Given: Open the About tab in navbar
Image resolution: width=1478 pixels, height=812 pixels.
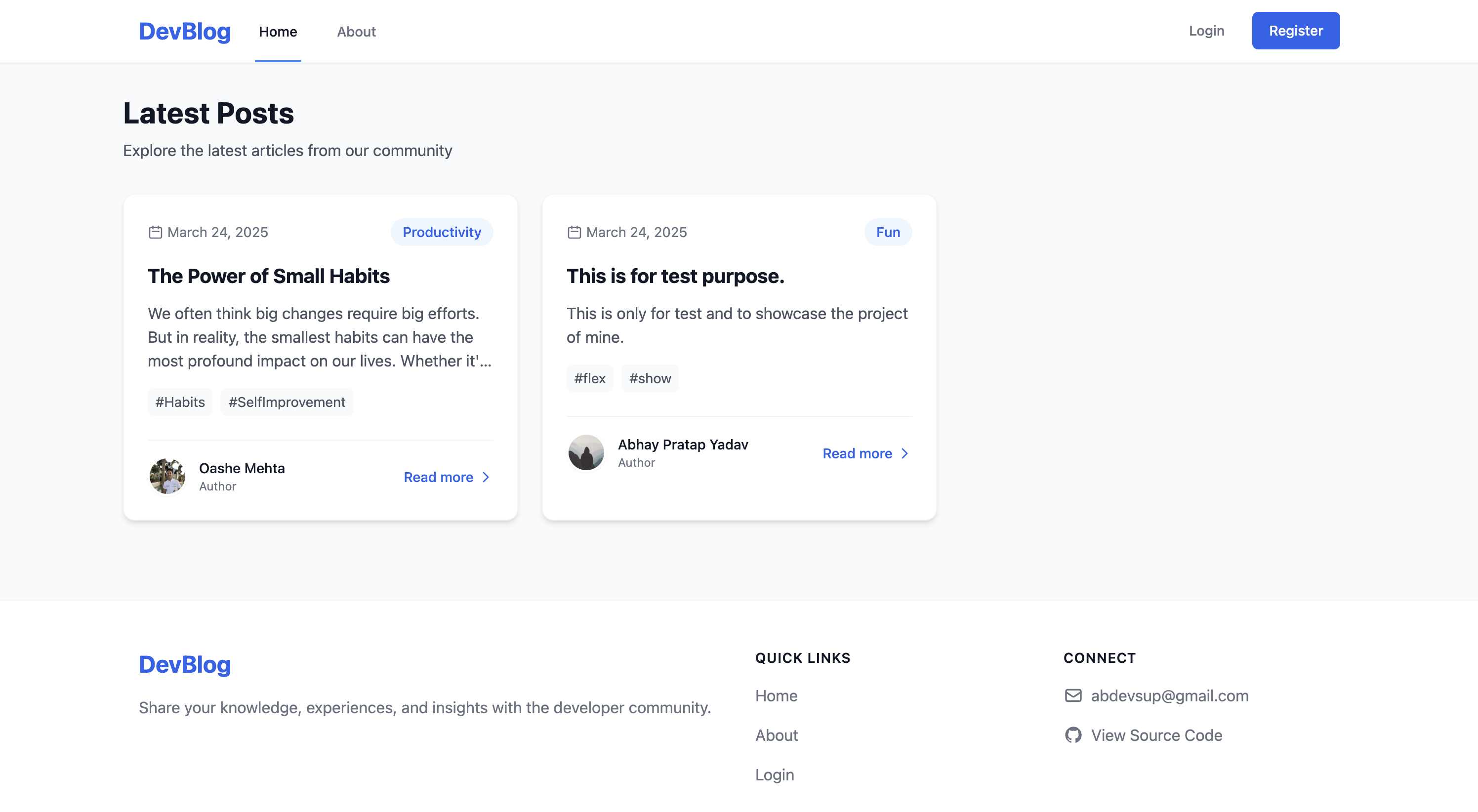Looking at the screenshot, I should [356, 32].
